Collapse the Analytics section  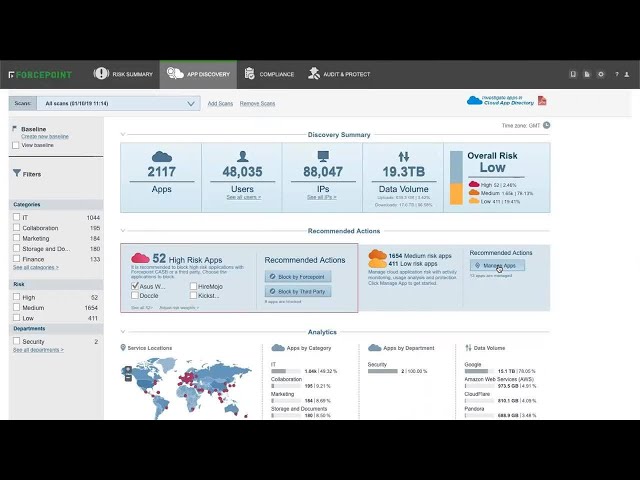(123, 332)
